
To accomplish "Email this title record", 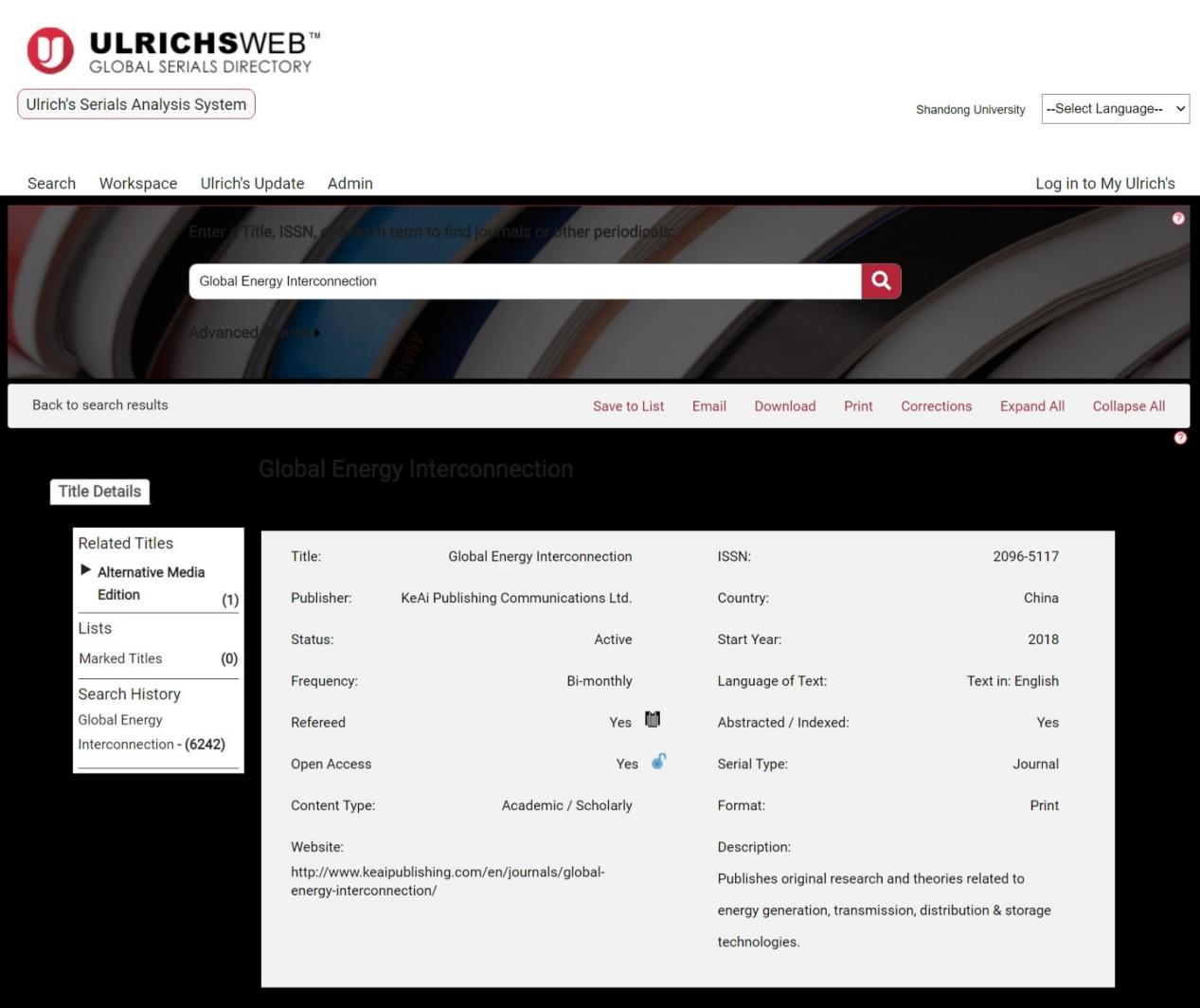I will 709,406.
